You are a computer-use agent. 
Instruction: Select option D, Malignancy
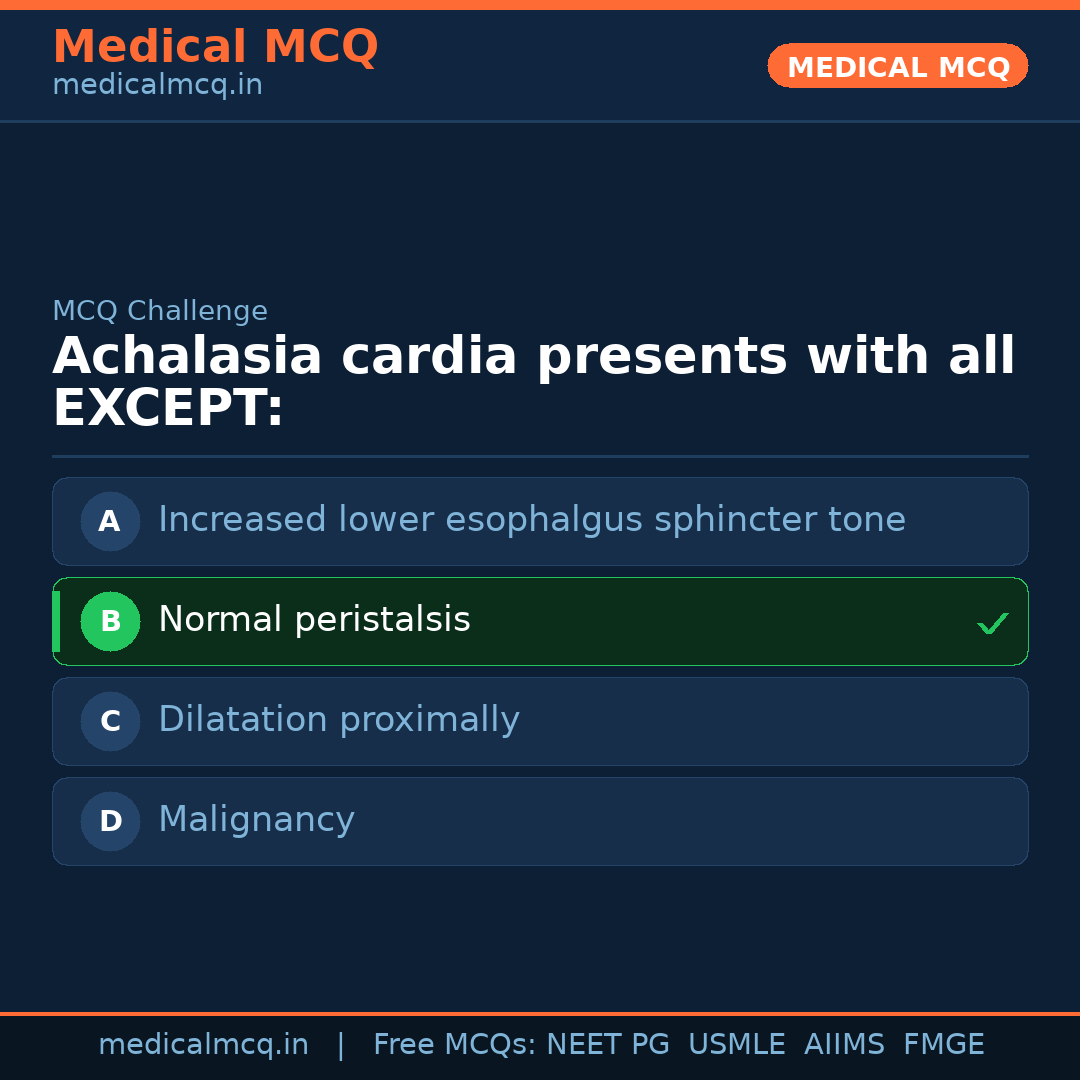point(540,821)
